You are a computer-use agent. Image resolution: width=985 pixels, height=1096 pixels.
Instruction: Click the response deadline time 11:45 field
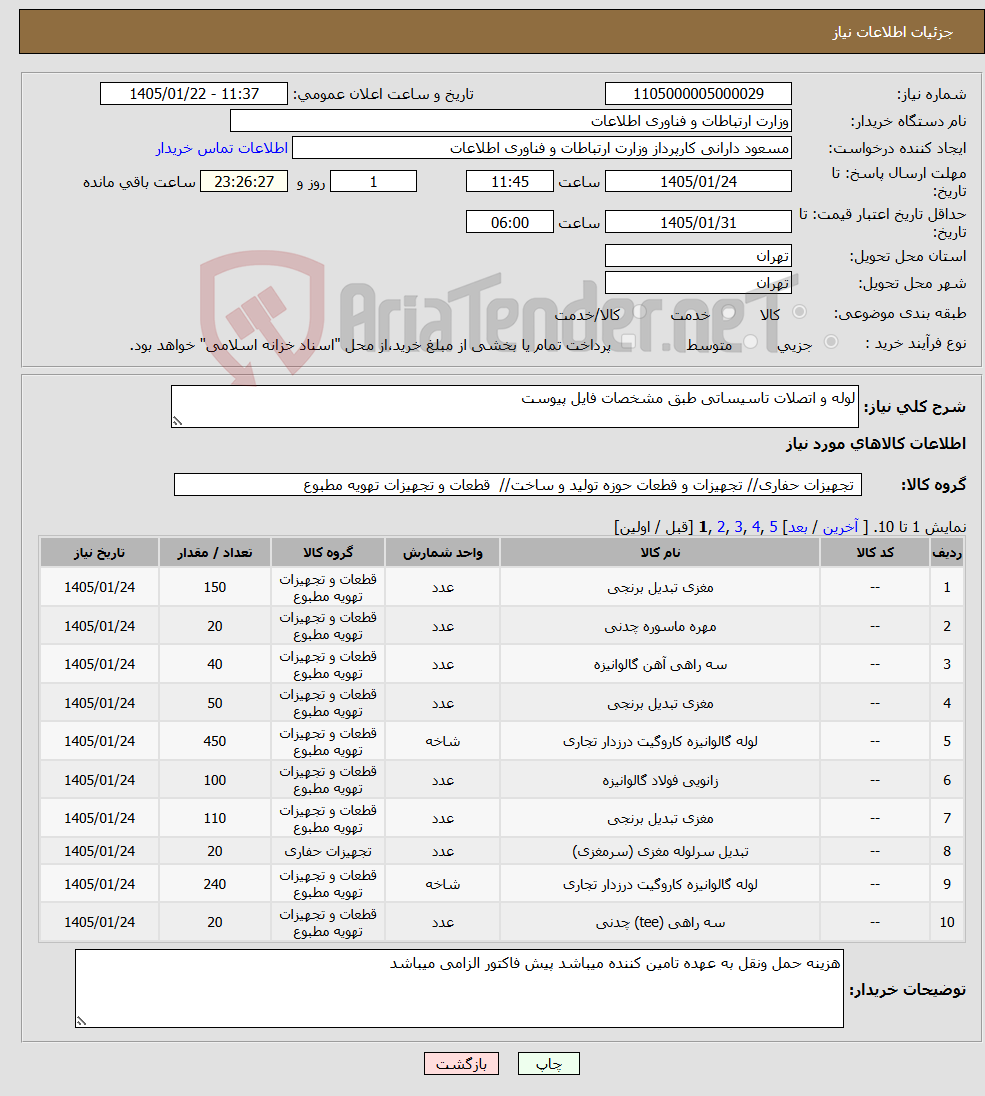[x=510, y=182]
